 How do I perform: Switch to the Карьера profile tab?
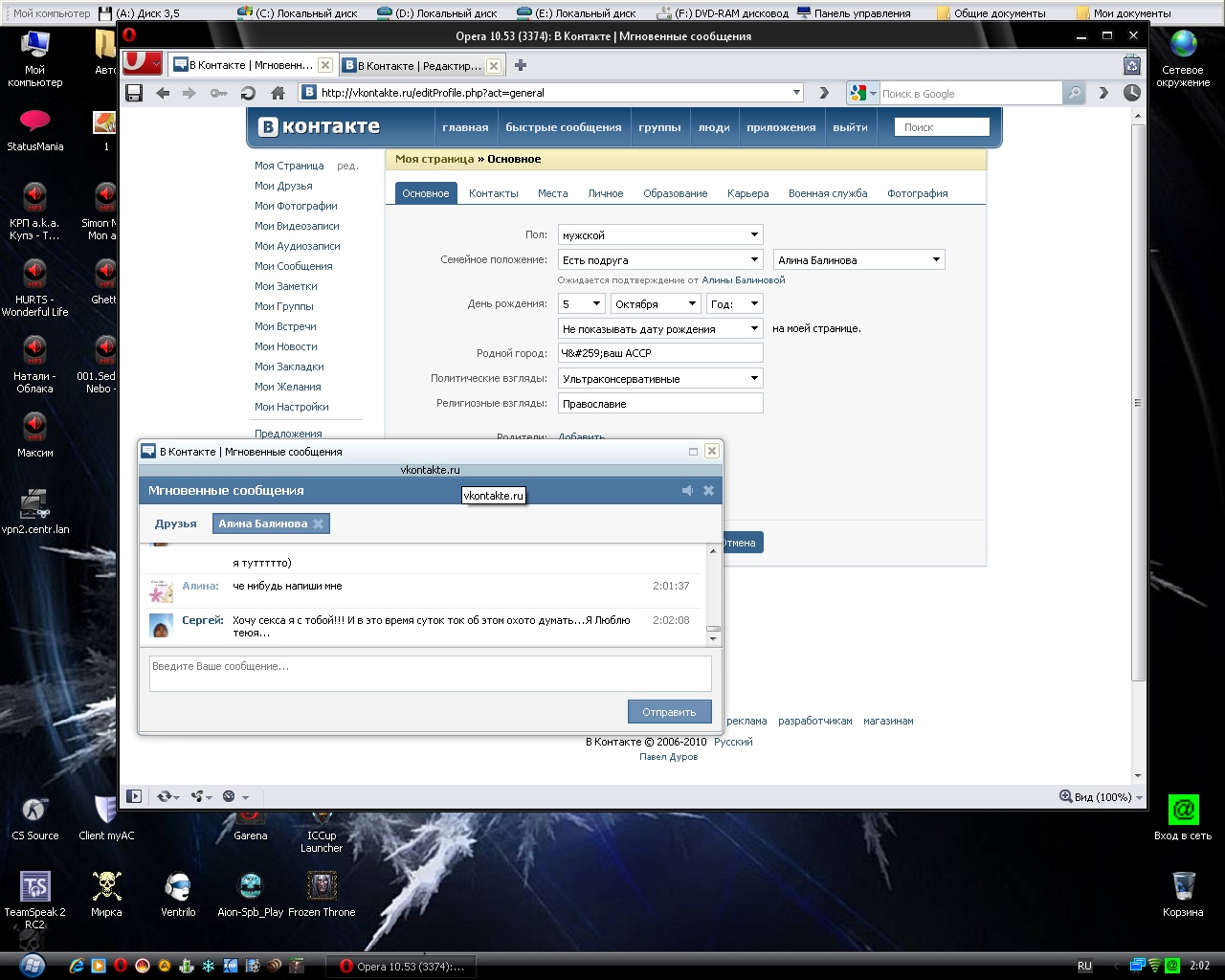coord(748,193)
